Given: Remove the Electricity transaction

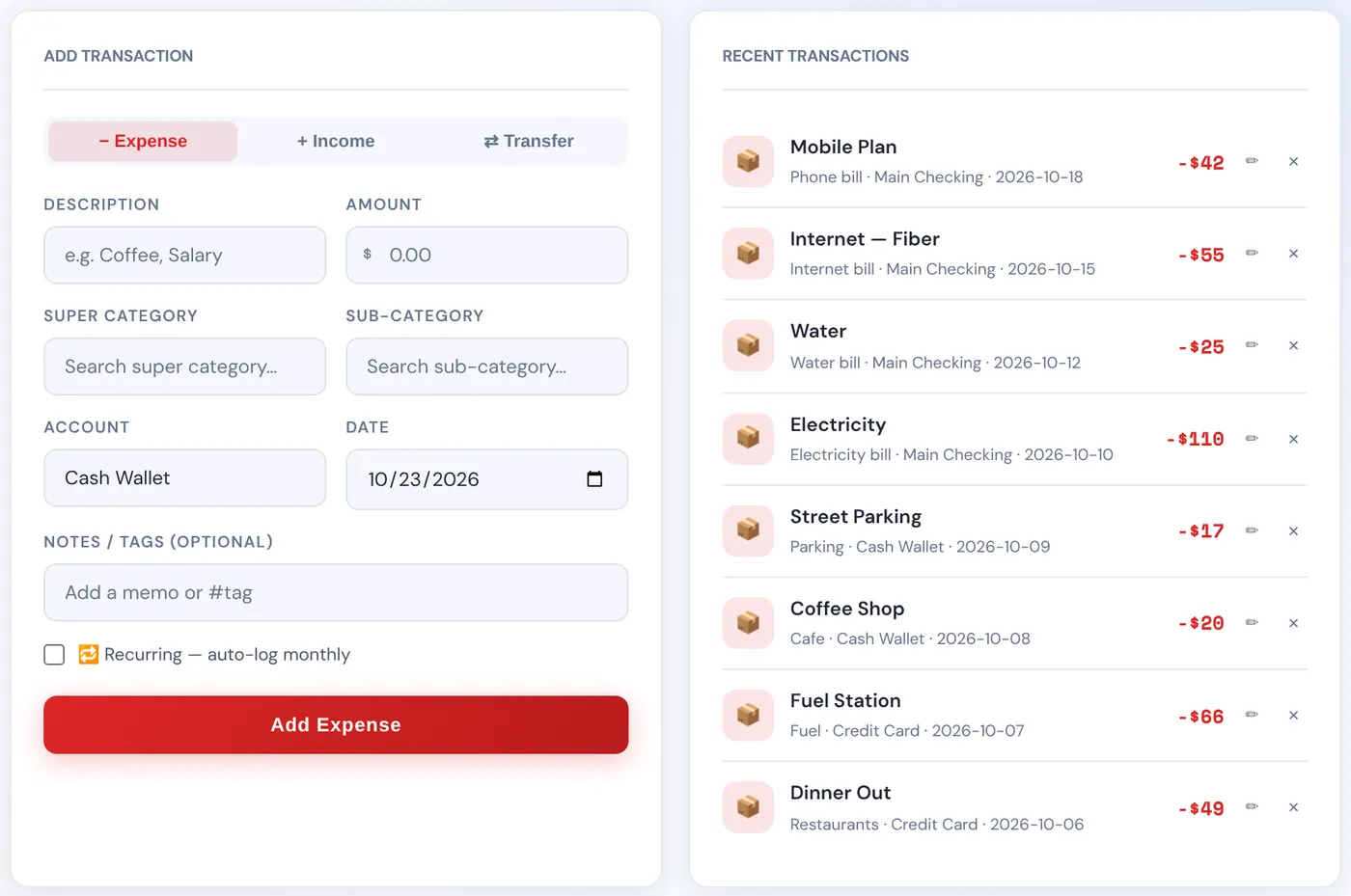Looking at the screenshot, I should (x=1293, y=439).
